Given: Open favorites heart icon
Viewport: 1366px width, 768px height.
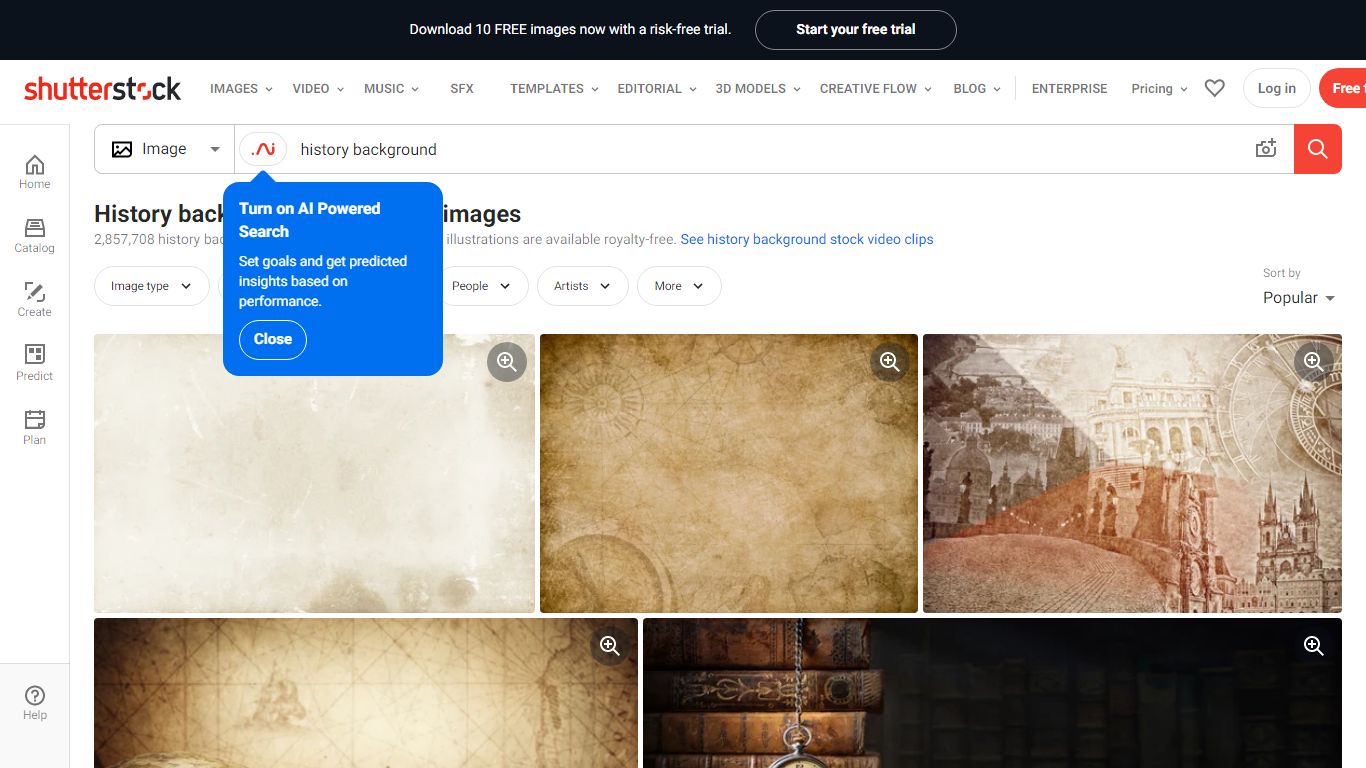Looking at the screenshot, I should [1215, 88].
